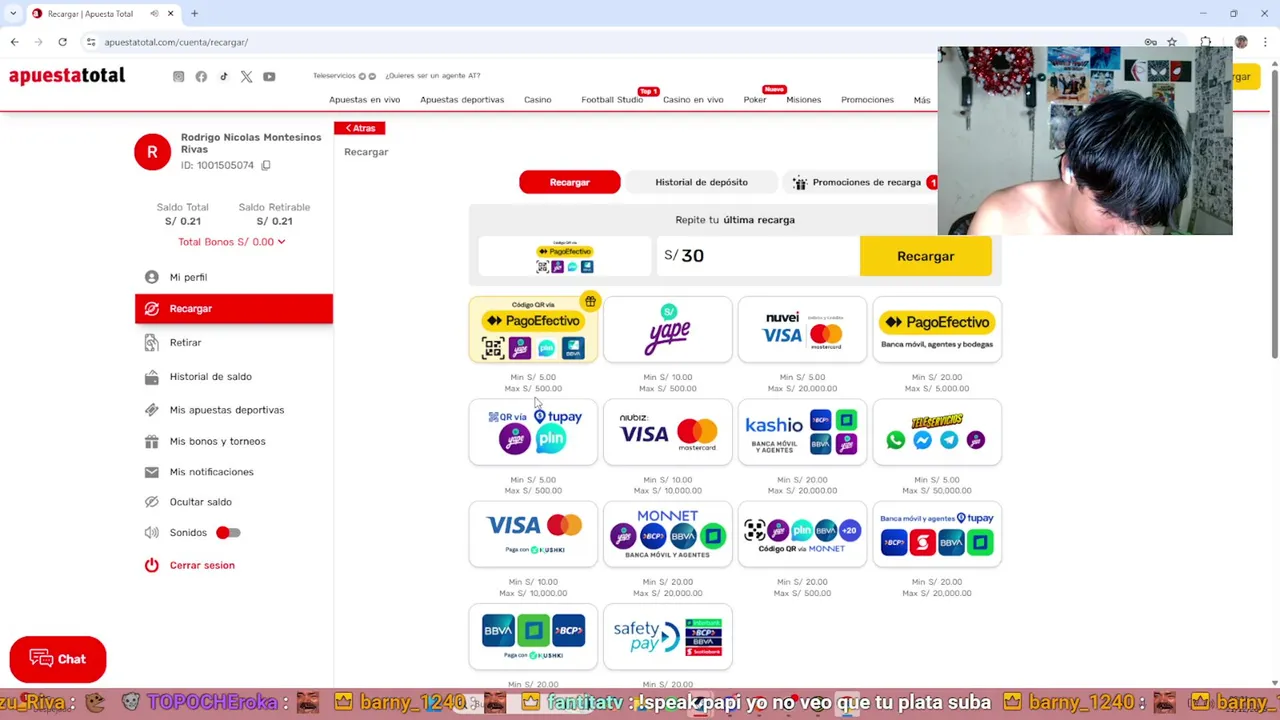This screenshot has height=720, width=1280.
Task: Open the Poker menu item
Action: [x=755, y=100]
